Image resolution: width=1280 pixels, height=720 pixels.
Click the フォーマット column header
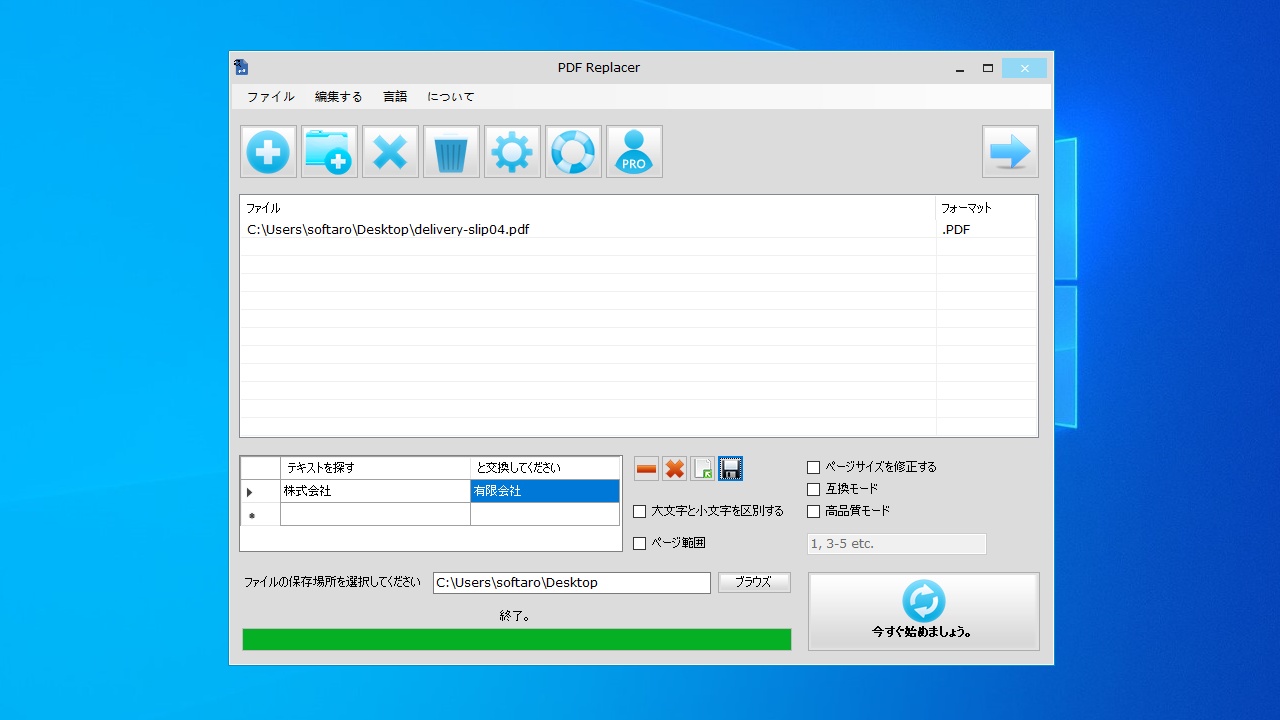(986, 208)
